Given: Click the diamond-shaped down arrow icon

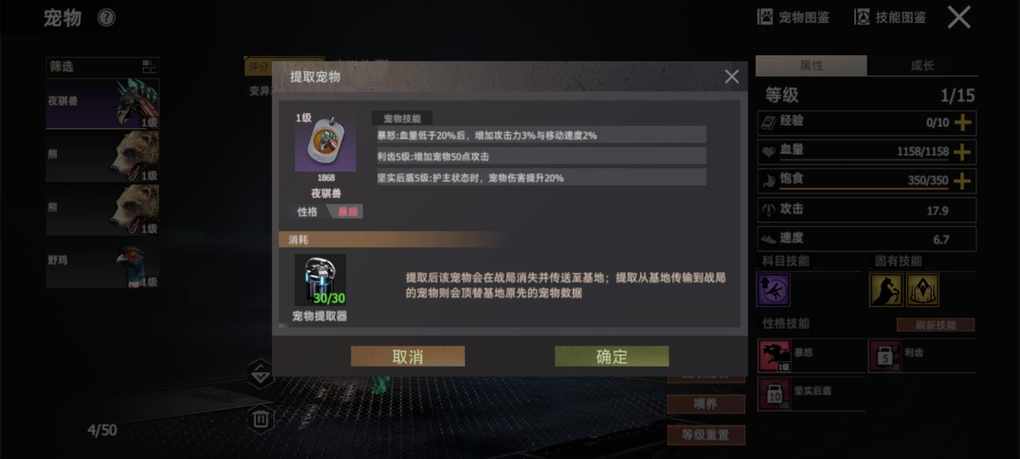Looking at the screenshot, I should click(261, 375).
